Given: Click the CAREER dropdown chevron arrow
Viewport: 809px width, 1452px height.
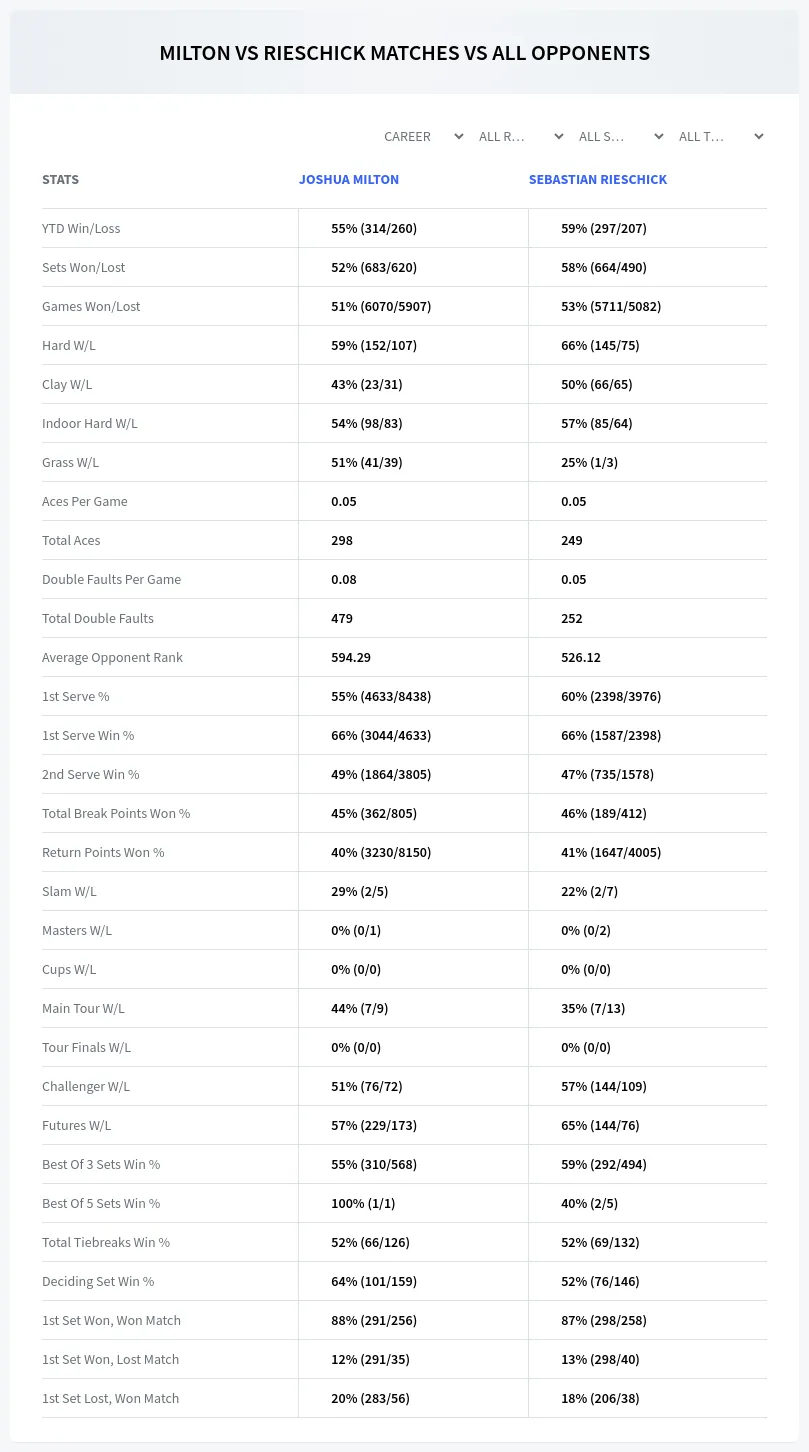Looking at the screenshot, I should click(458, 136).
